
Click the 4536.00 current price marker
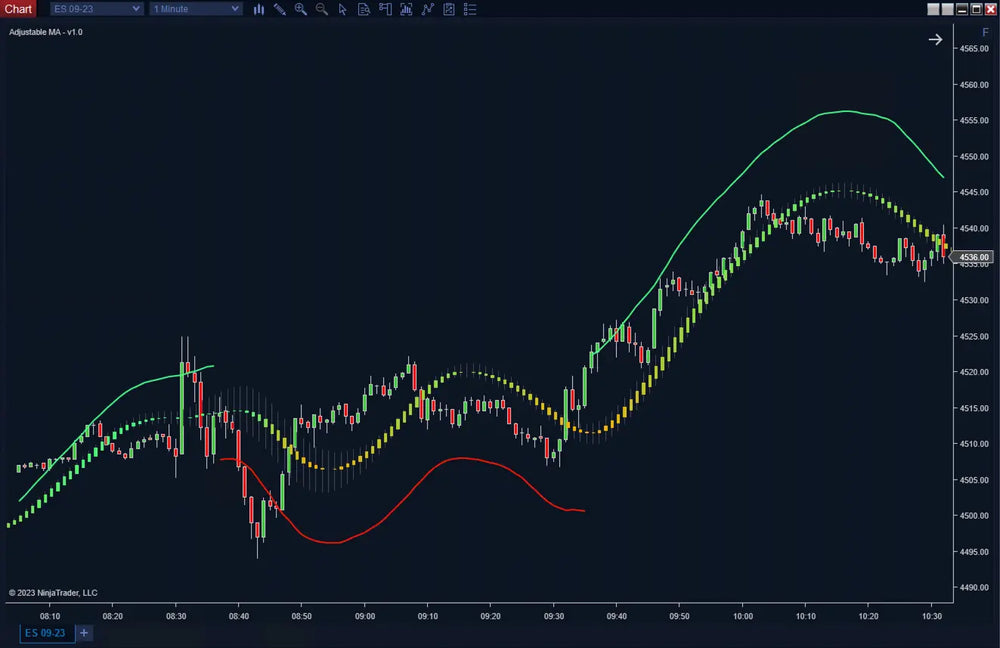(973, 257)
